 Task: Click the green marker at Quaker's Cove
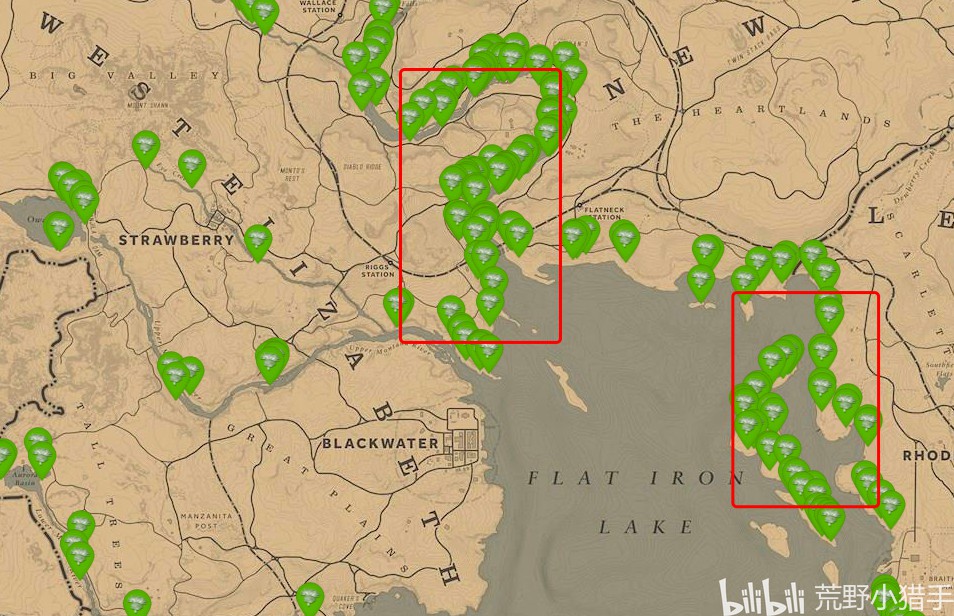point(310,598)
